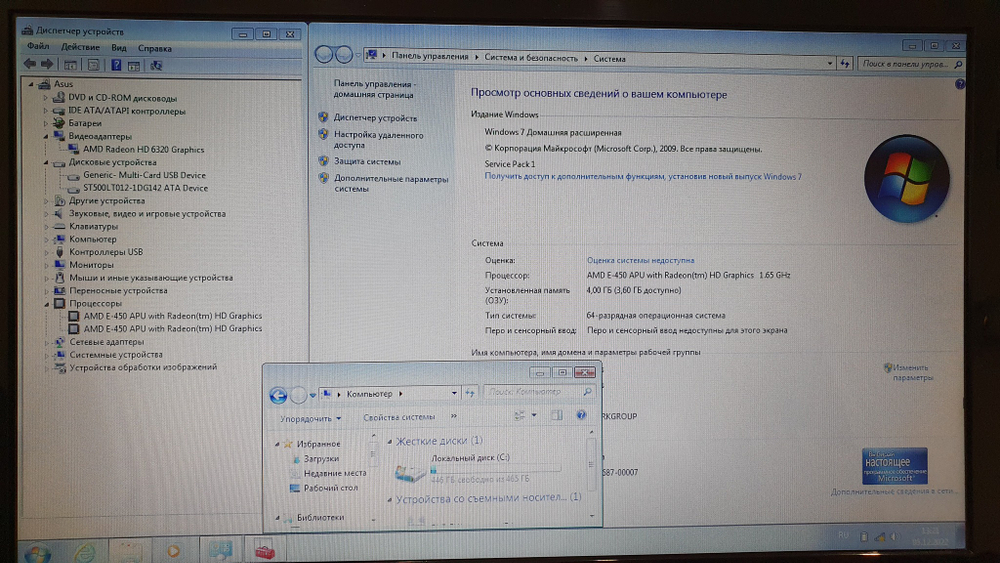Open the Справка menu
This screenshot has width=1000, height=563.
pyautogui.click(x=155, y=48)
